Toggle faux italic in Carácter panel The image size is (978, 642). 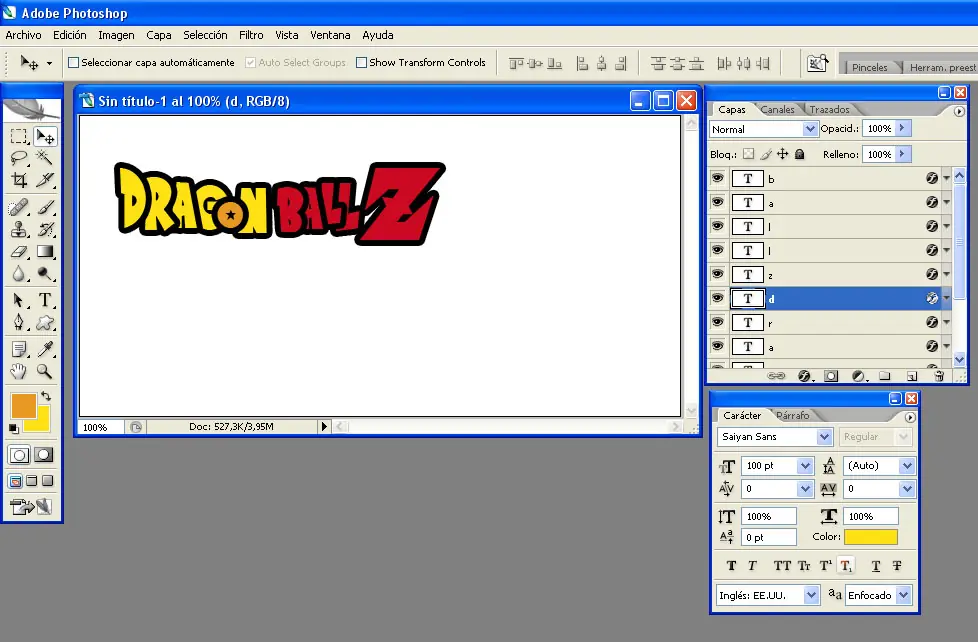[752, 566]
